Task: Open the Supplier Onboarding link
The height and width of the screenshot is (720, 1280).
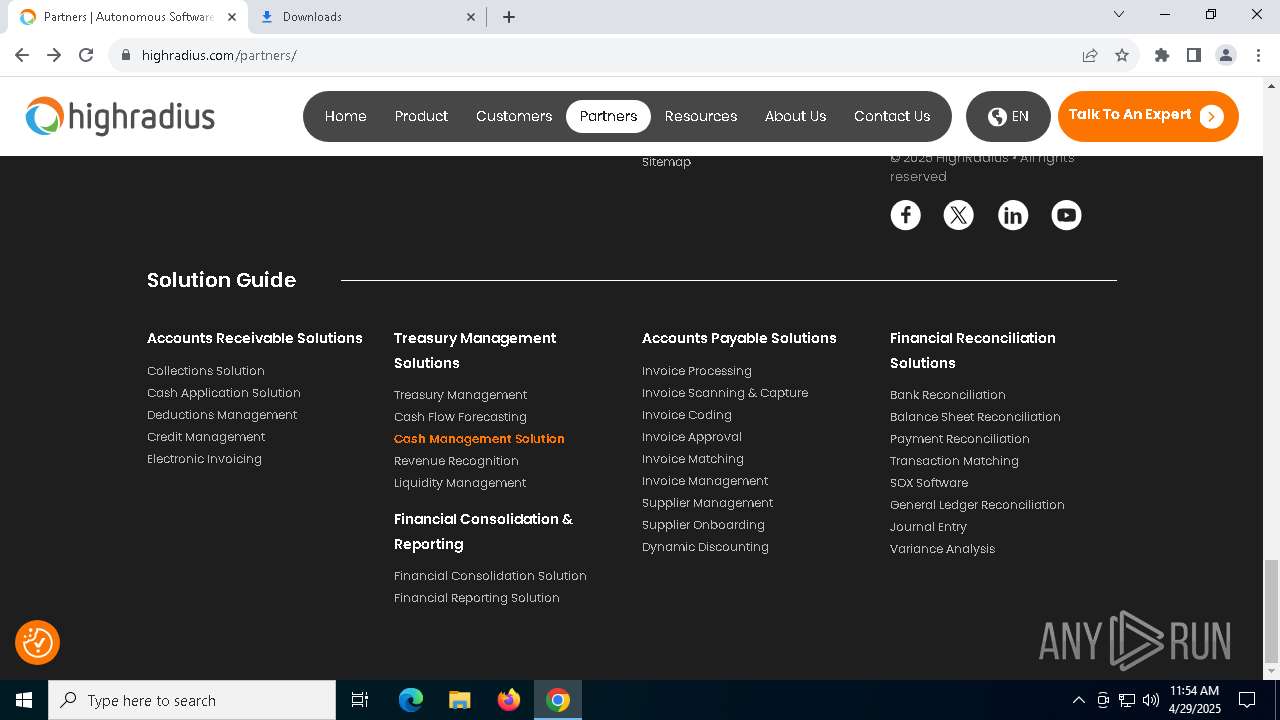Action: coord(703,525)
